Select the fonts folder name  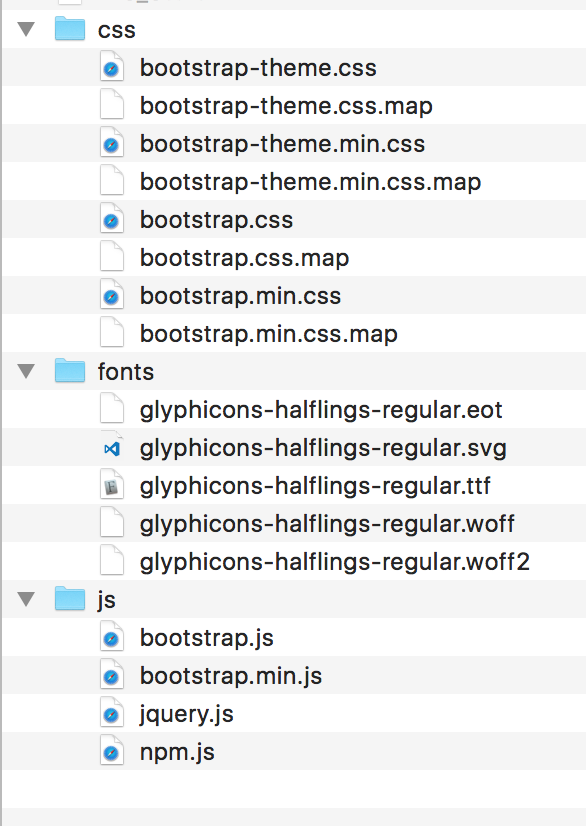[x=126, y=371]
